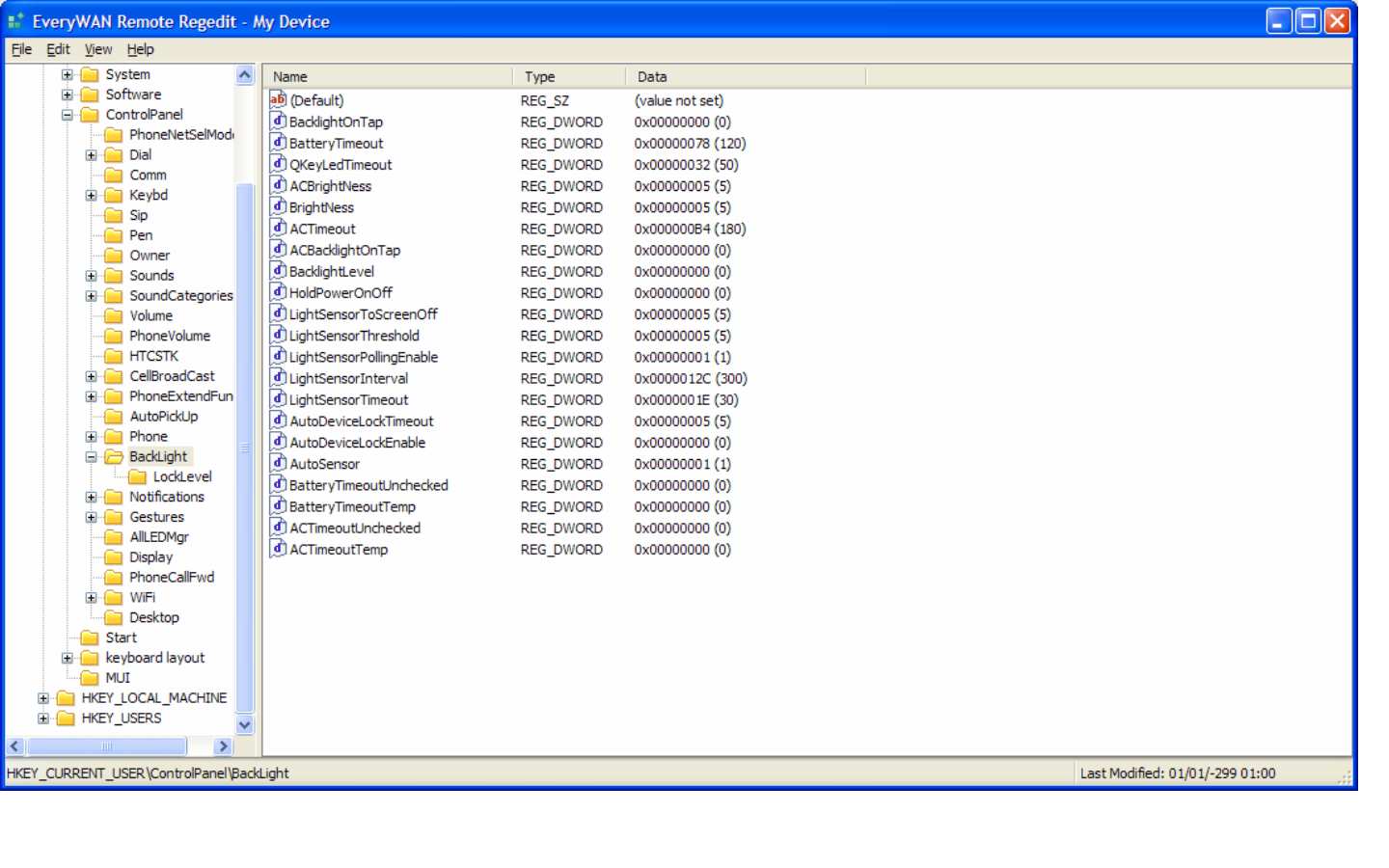
Task: Click the tree horizontal scroll right arrow
Action: (224, 746)
